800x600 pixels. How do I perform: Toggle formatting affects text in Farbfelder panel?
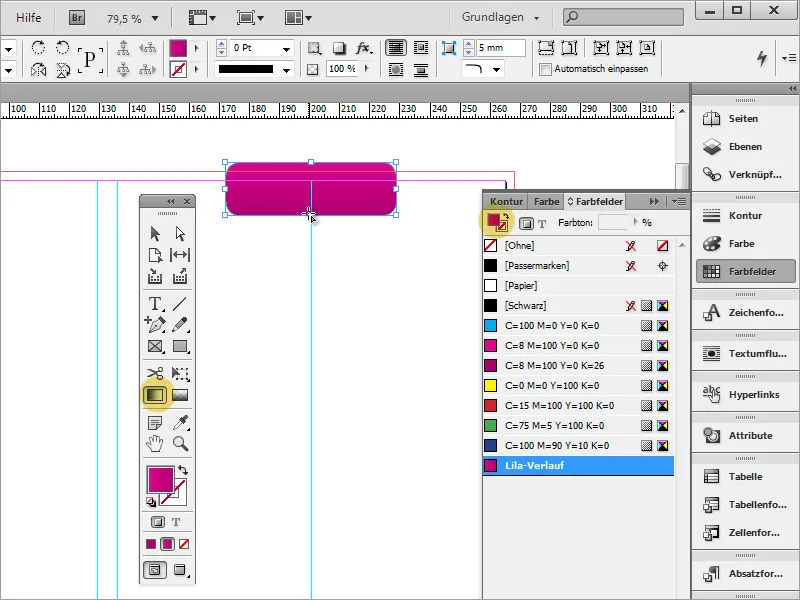pyautogui.click(x=542, y=223)
